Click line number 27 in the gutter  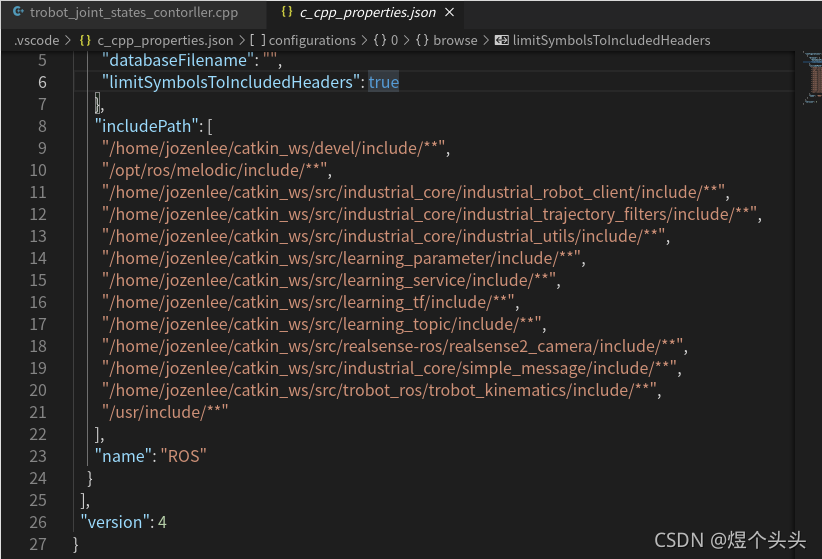point(38,545)
